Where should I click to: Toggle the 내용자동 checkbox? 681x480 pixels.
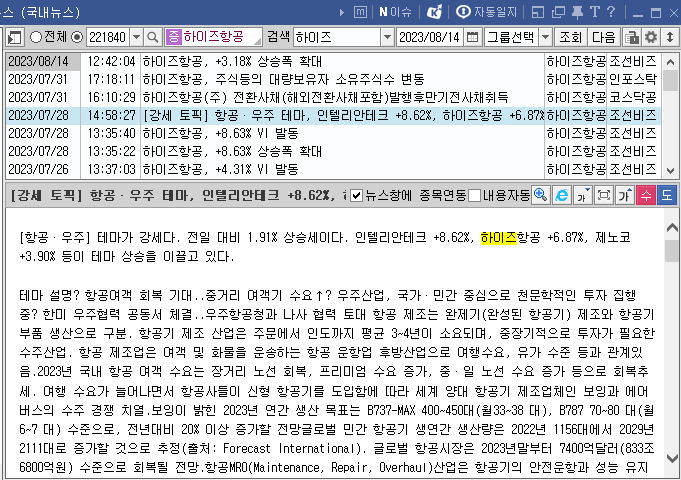(475, 195)
